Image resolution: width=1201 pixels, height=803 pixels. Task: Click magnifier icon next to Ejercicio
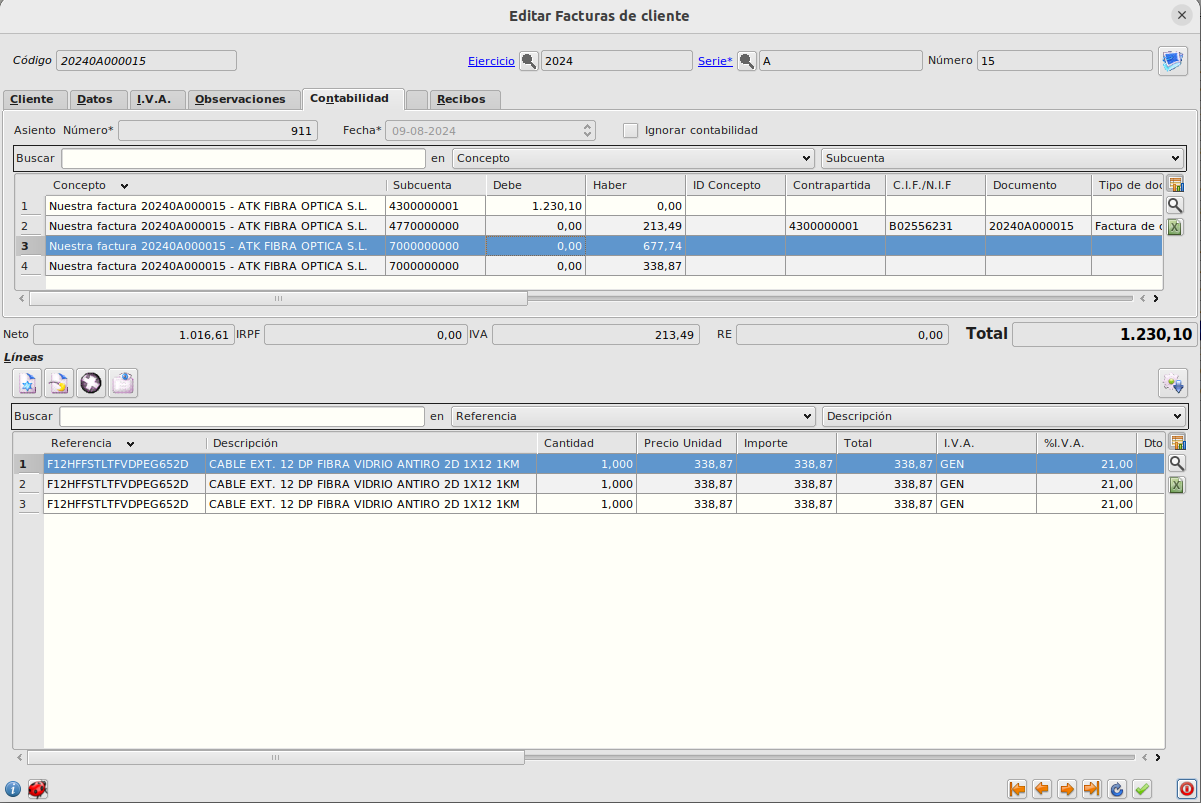click(528, 61)
